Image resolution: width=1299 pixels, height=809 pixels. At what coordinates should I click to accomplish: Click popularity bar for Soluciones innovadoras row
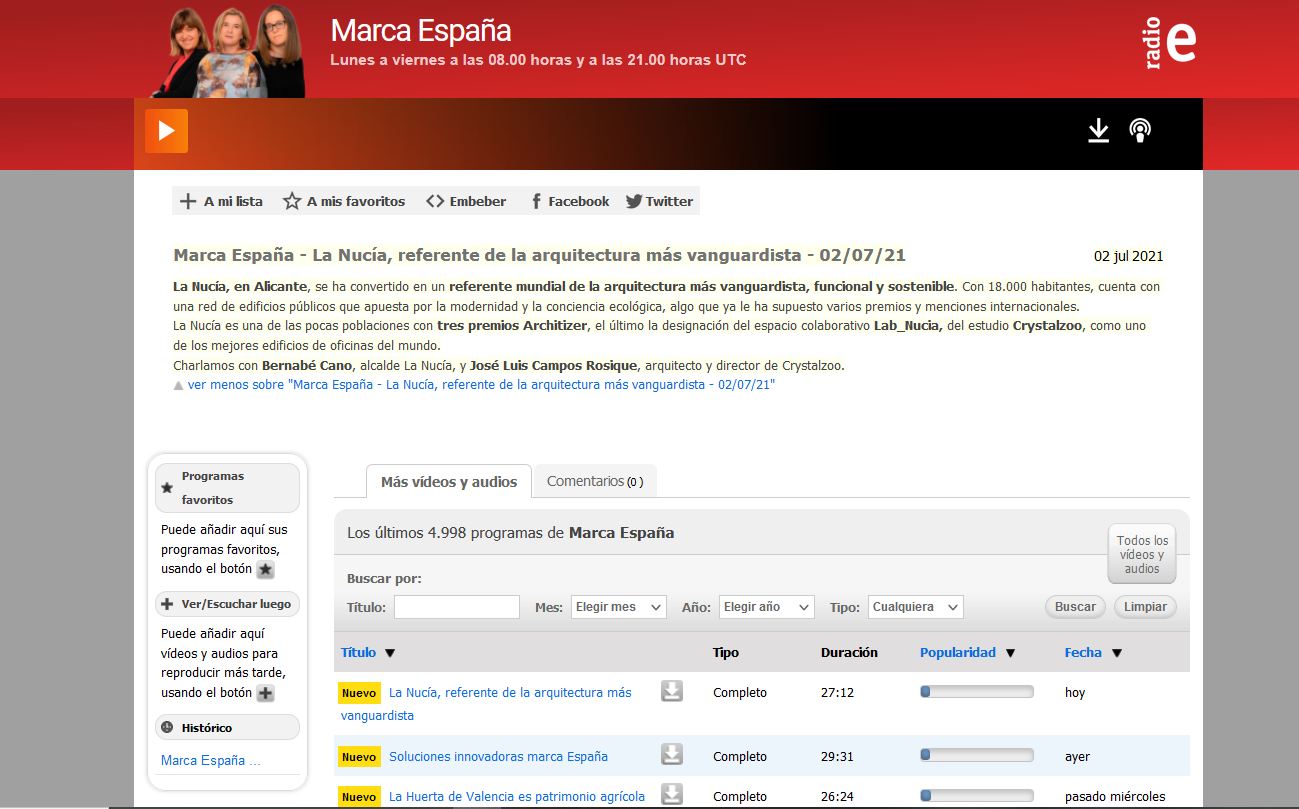[x=976, y=755]
